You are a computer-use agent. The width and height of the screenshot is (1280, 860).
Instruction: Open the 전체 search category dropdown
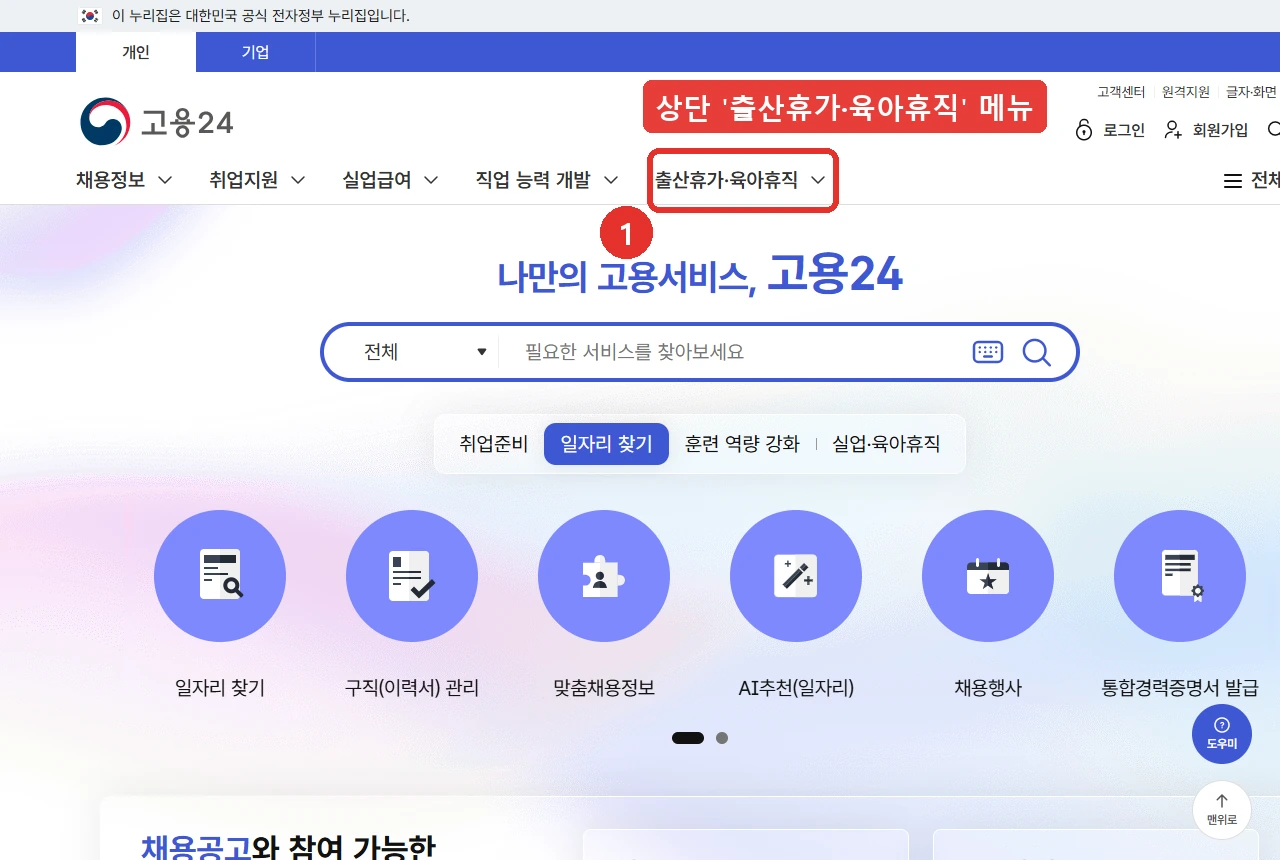click(x=424, y=352)
